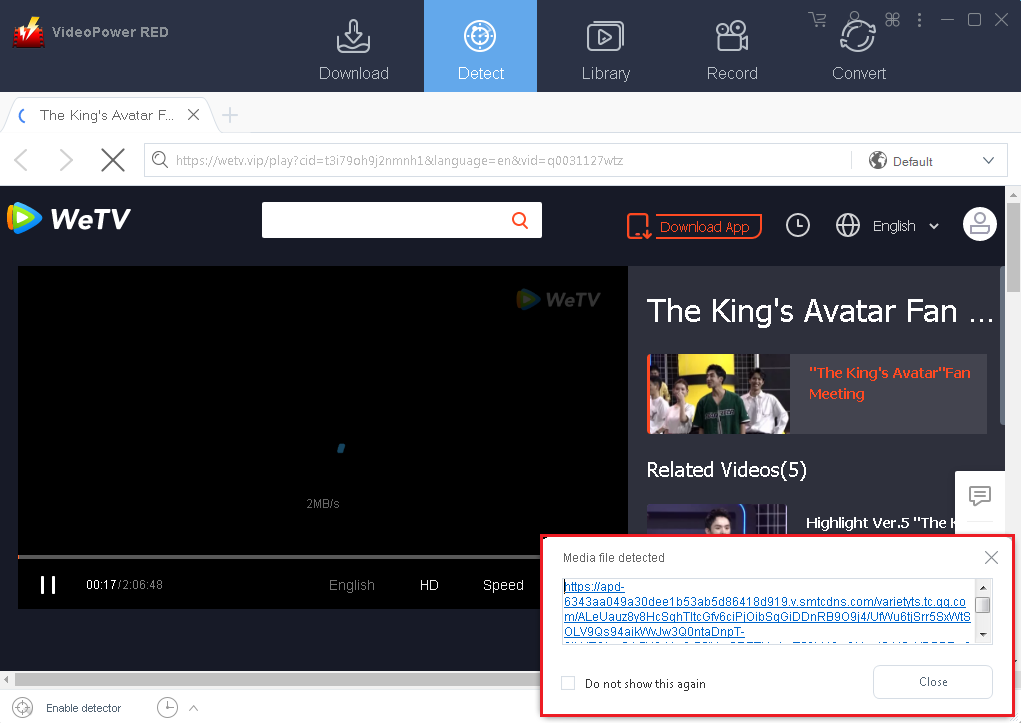The height and width of the screenshot is (723, 1021).
Task: Open the Library tab
Action: pos(606,50)
